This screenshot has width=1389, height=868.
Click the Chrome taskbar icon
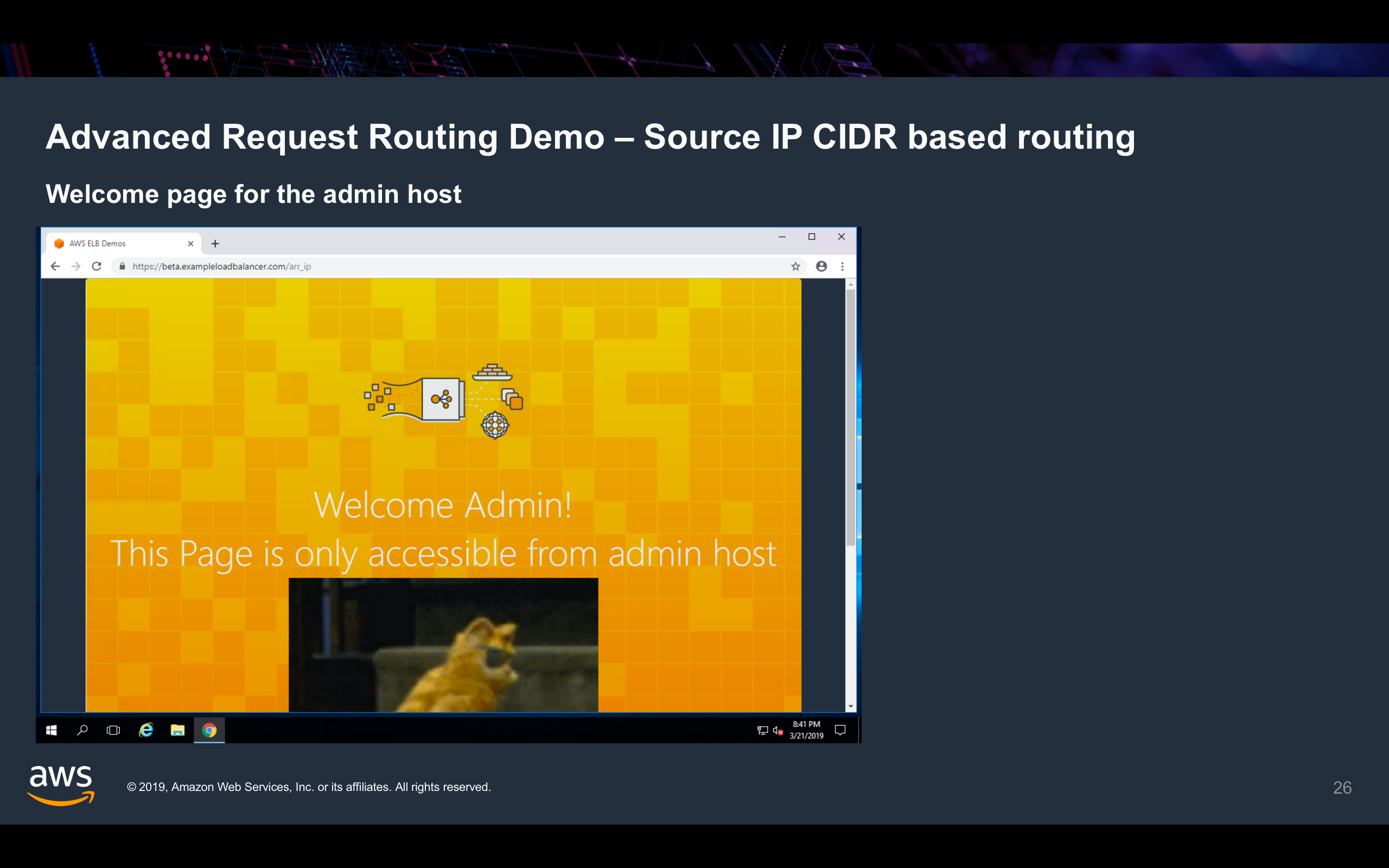209,730
